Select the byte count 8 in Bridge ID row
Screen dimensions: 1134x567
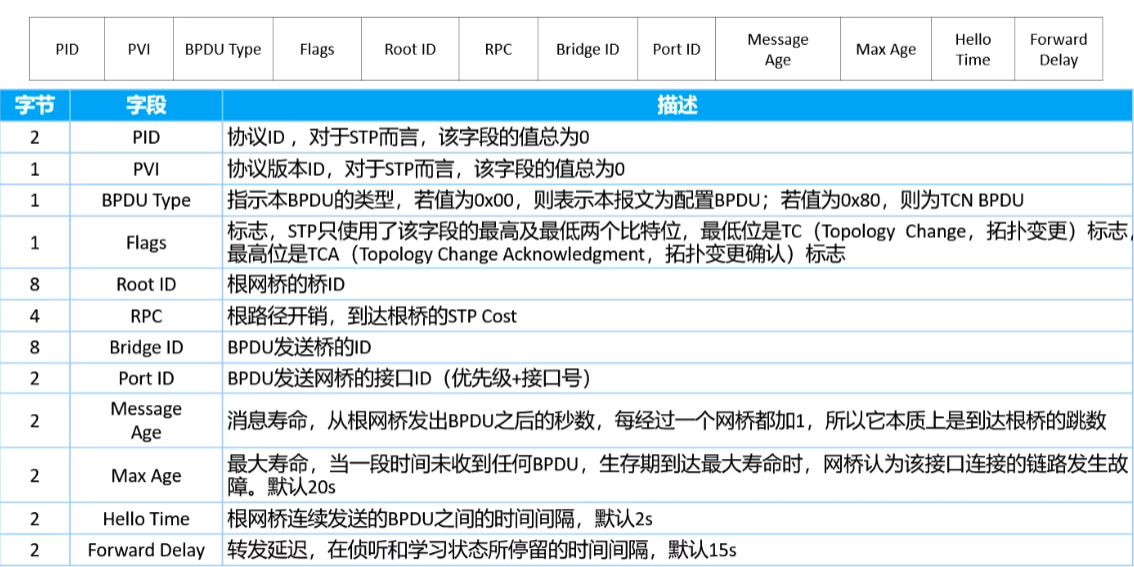pyautogui.click(x=35, y=346)
